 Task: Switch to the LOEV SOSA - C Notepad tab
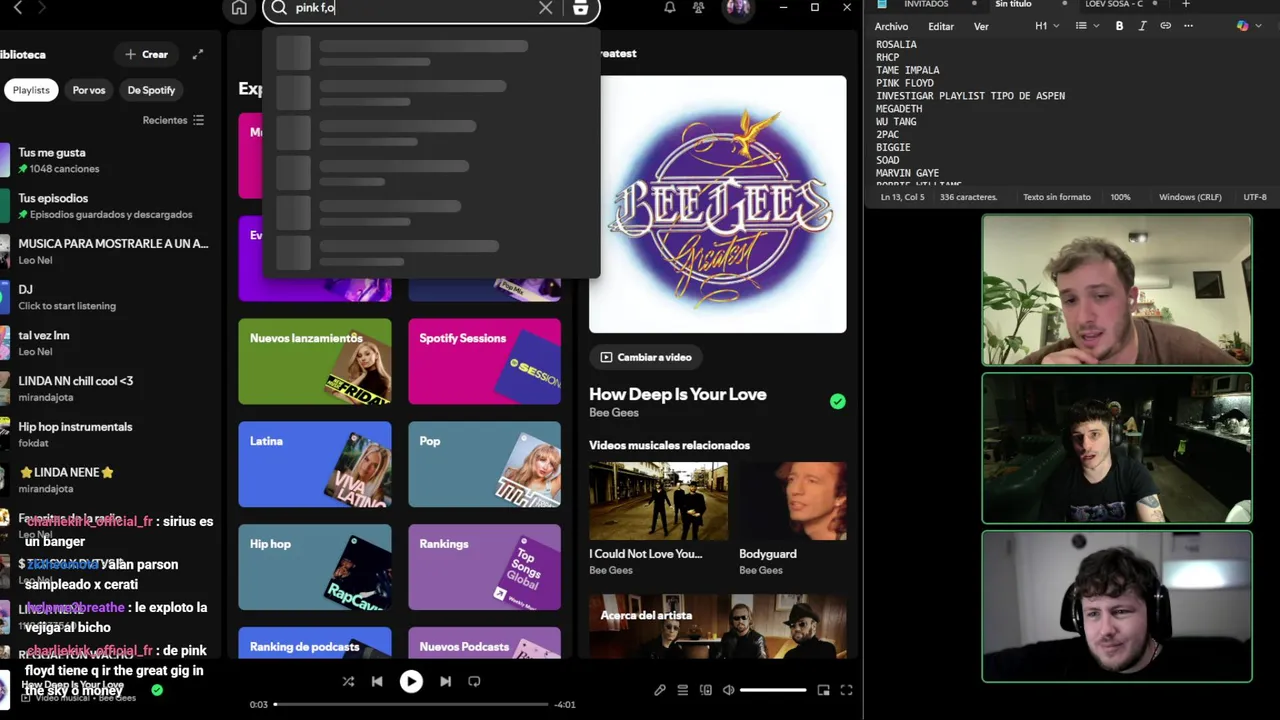tap(1114, 5)
